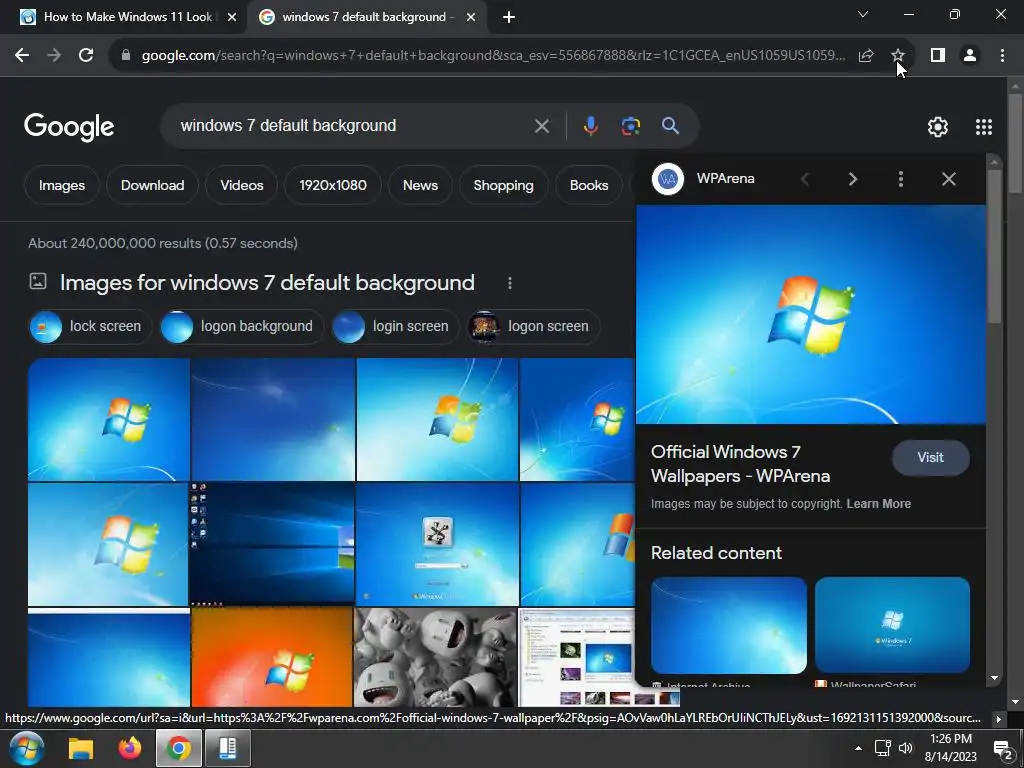Open the Windows Start orb
The image size is (1024, 768).
(27, 748)
